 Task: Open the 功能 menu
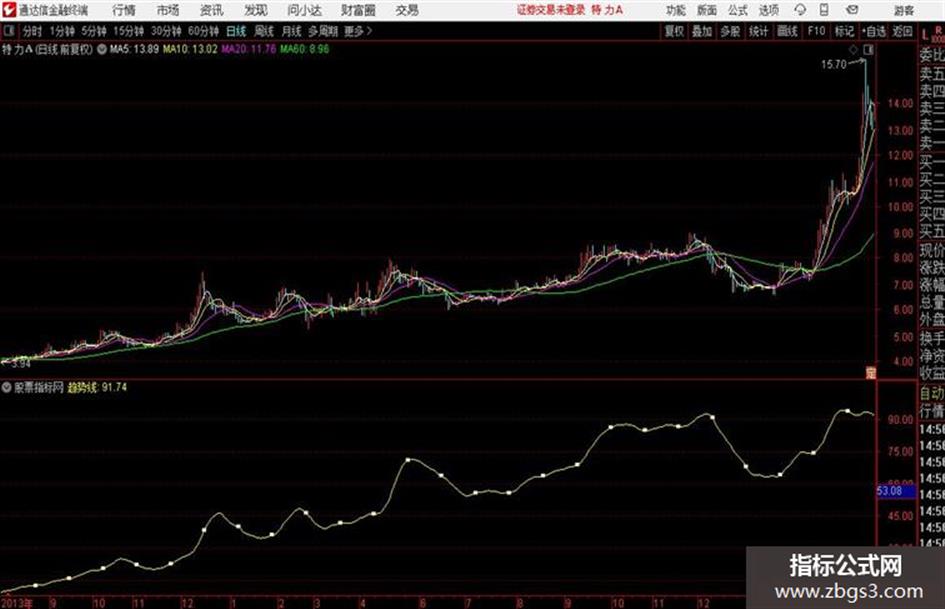click(x=676, y=10)
